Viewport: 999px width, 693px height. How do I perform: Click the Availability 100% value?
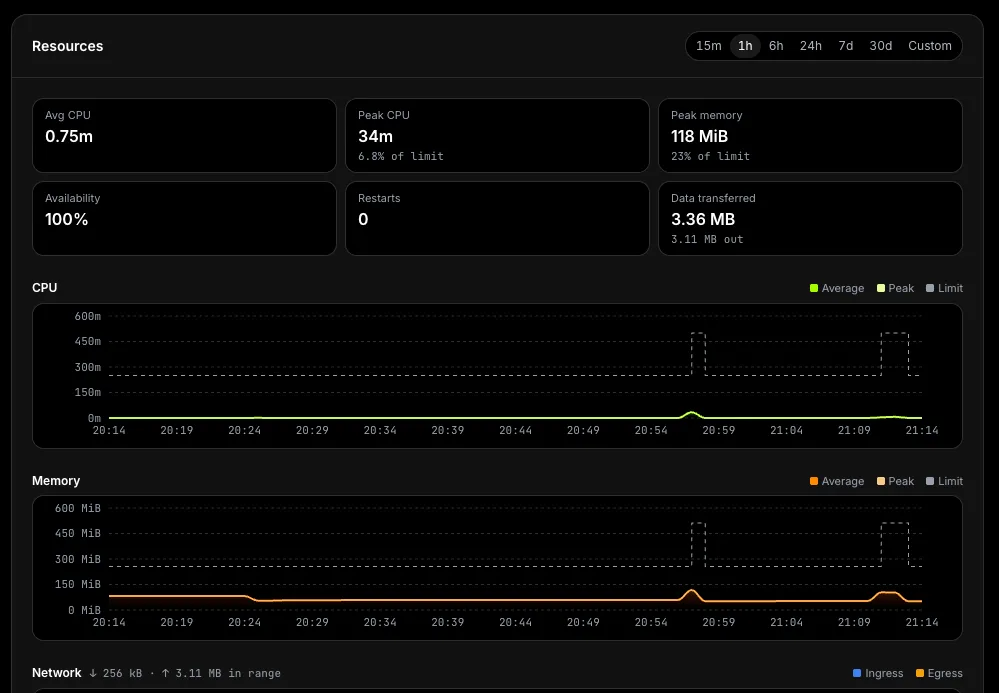click(66, 219)
